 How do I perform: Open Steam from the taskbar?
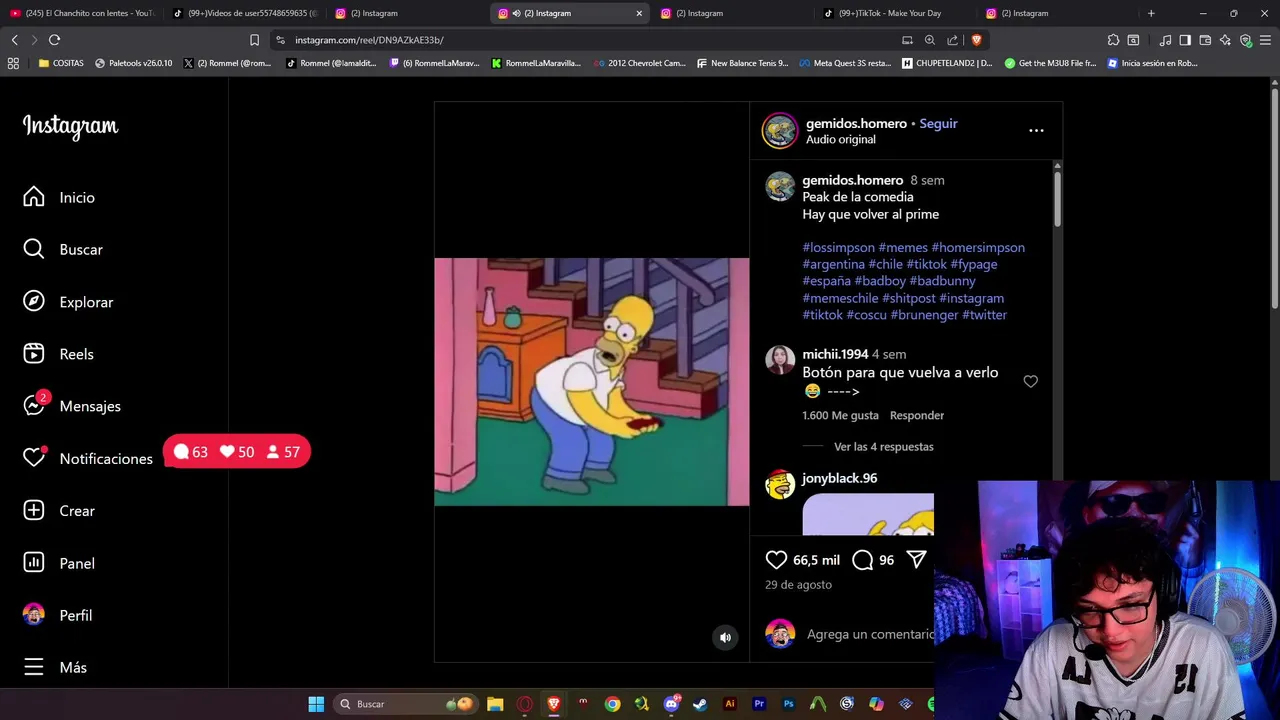coord(700,704)
